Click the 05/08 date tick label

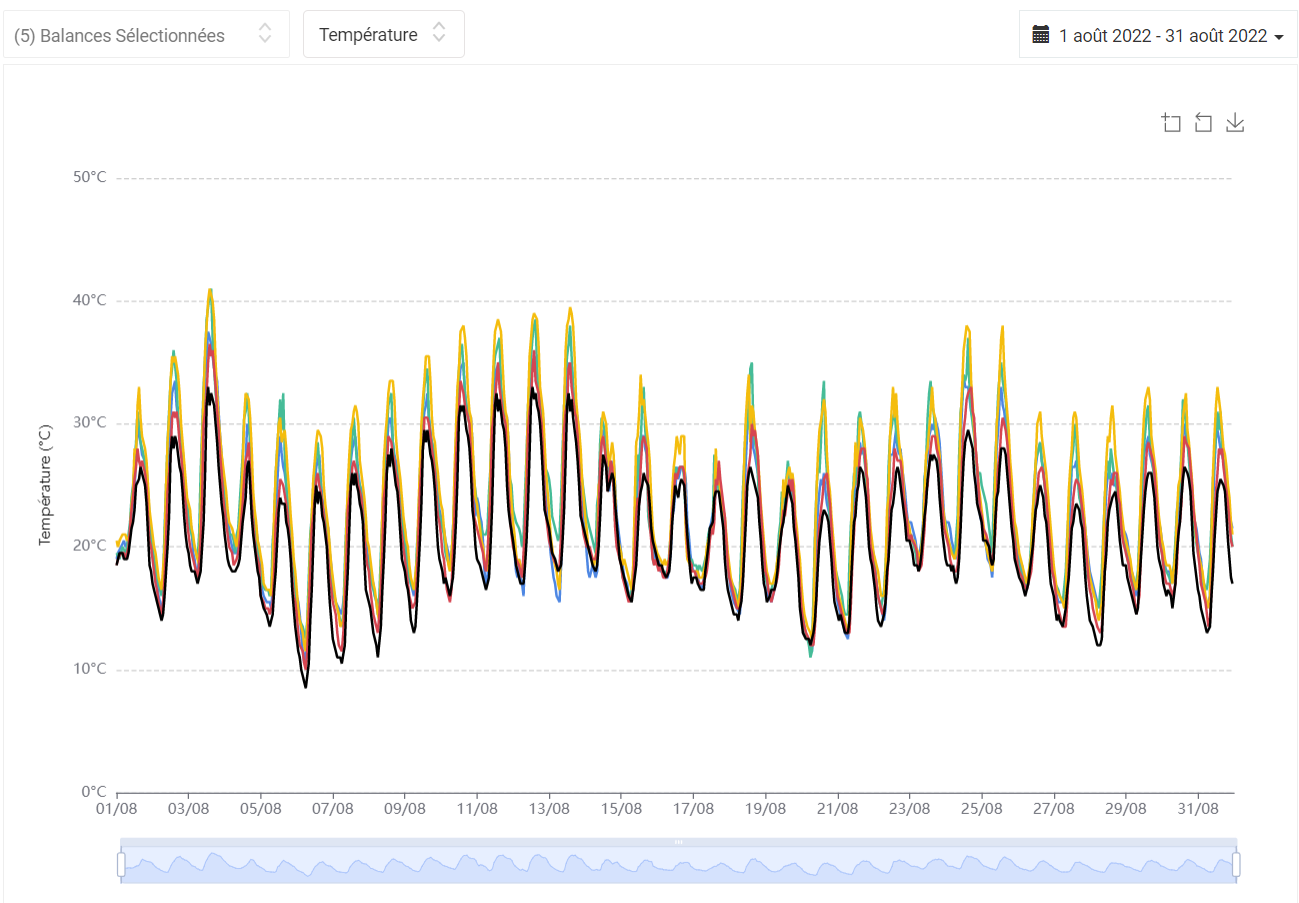(261, 809)
